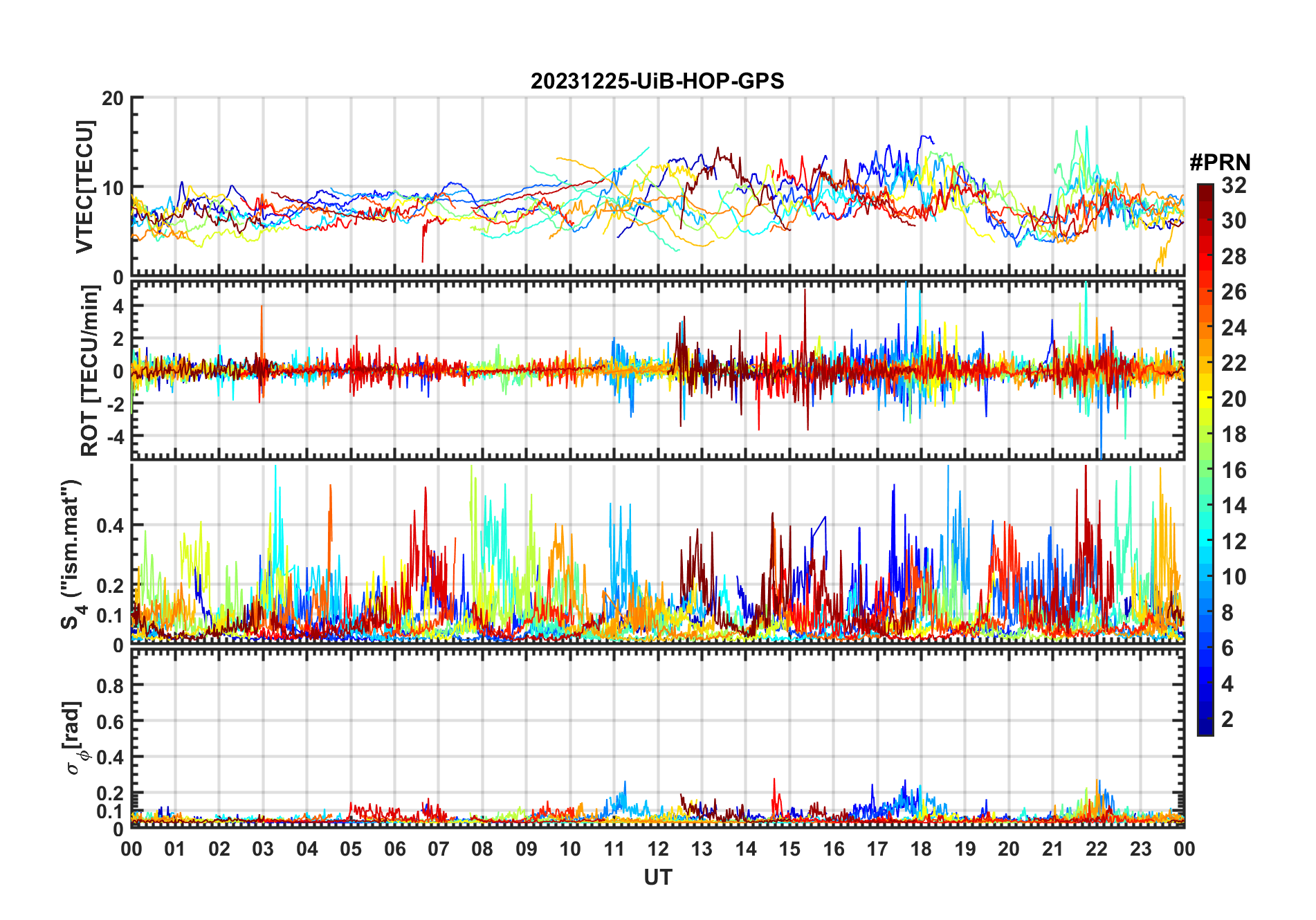Click the 07 hour tick on UT axis

point(439,849)
